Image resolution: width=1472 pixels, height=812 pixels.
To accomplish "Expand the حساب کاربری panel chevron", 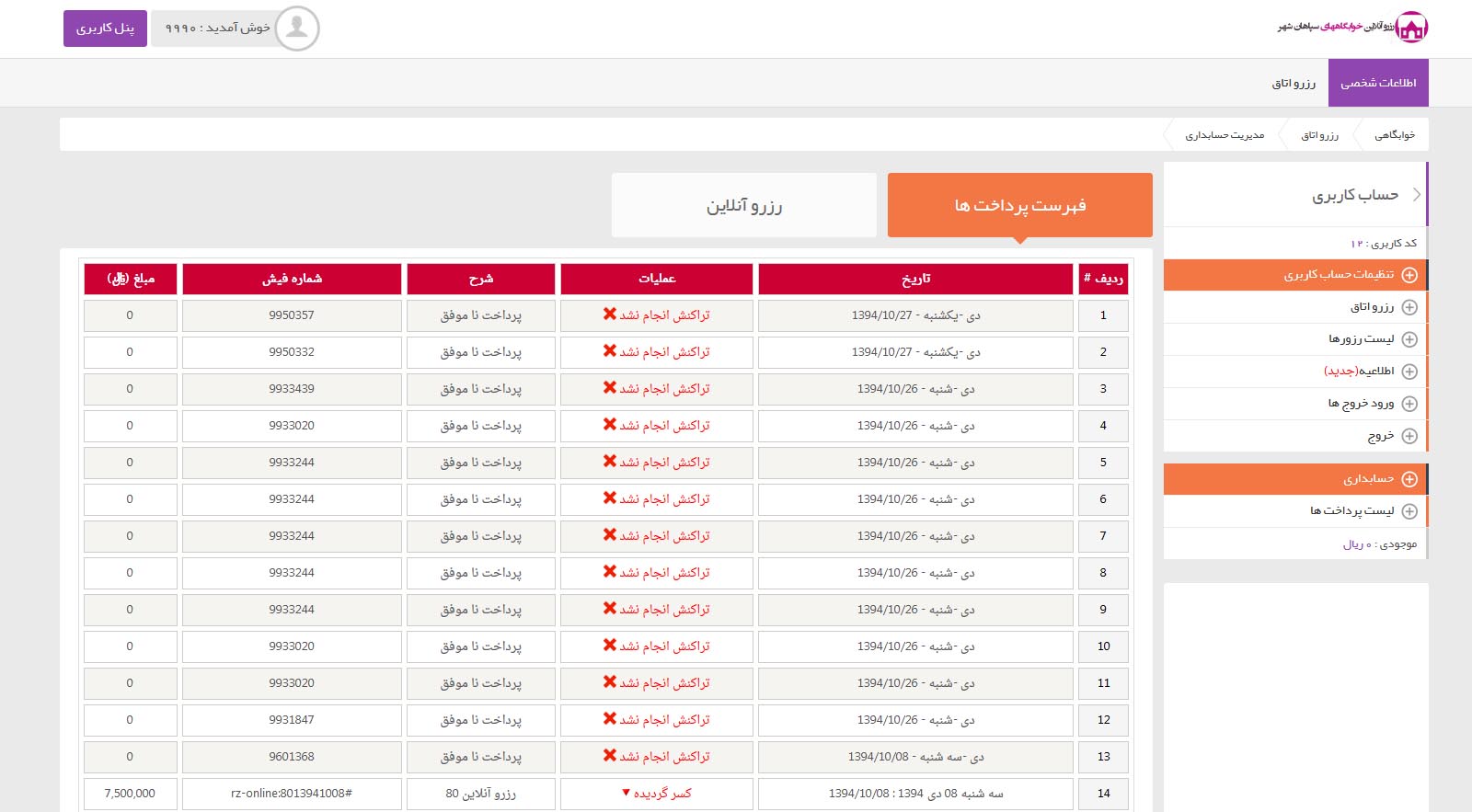I will [1416, 195].
